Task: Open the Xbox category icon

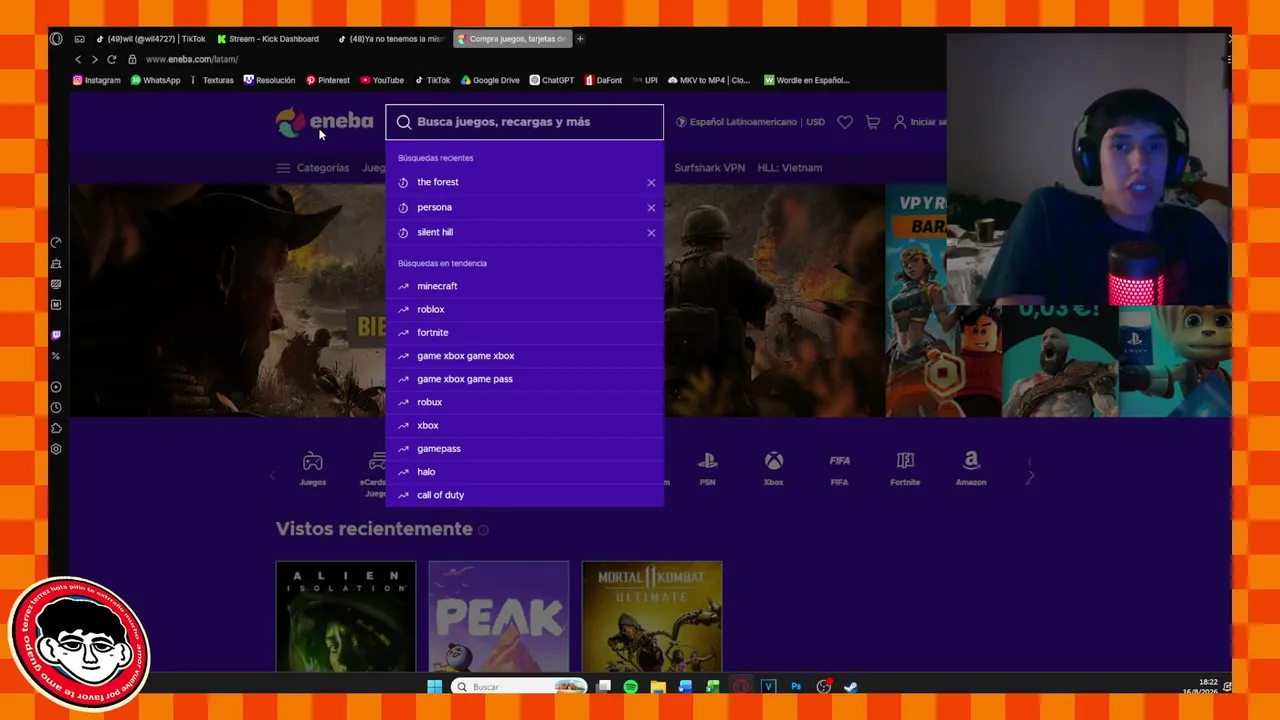Action: (774, 461)
